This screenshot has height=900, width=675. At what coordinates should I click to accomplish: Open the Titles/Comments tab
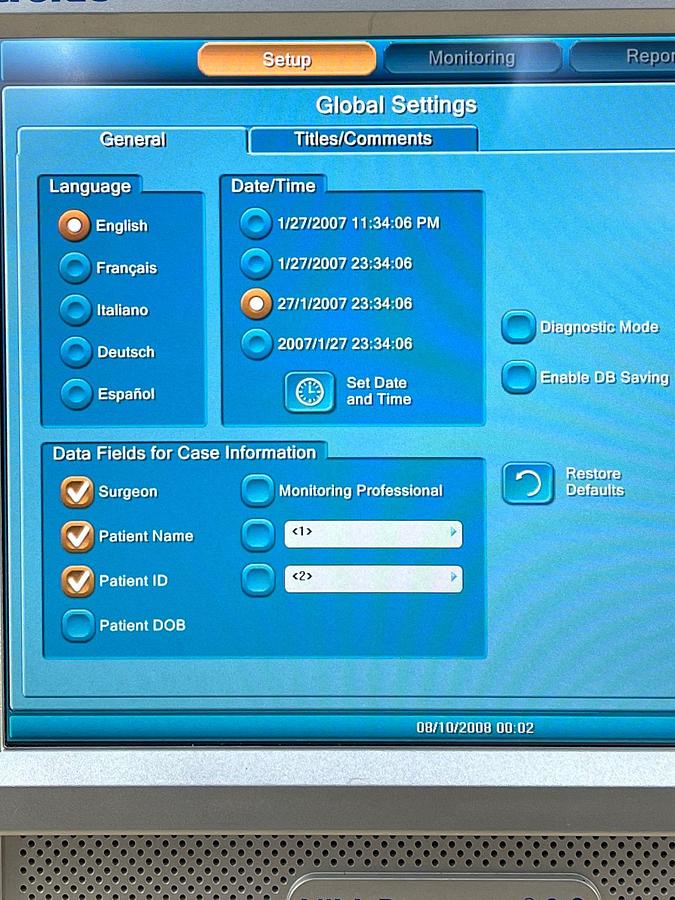tap(363, 139)
